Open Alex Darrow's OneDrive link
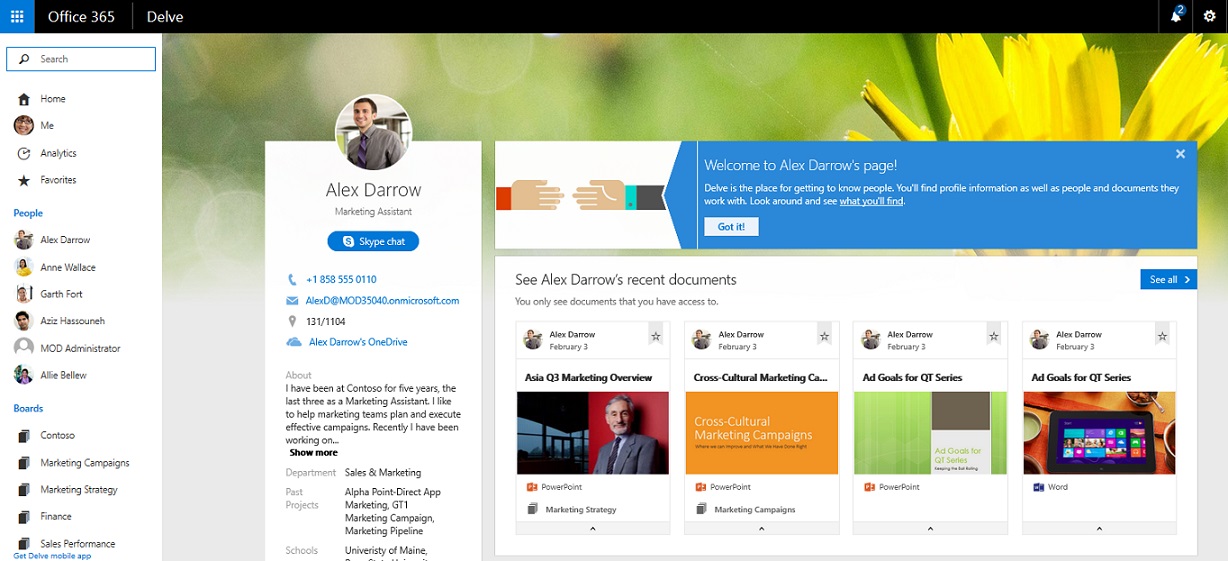The width and height of the screenshot is (1228, 561). [357, 342]
